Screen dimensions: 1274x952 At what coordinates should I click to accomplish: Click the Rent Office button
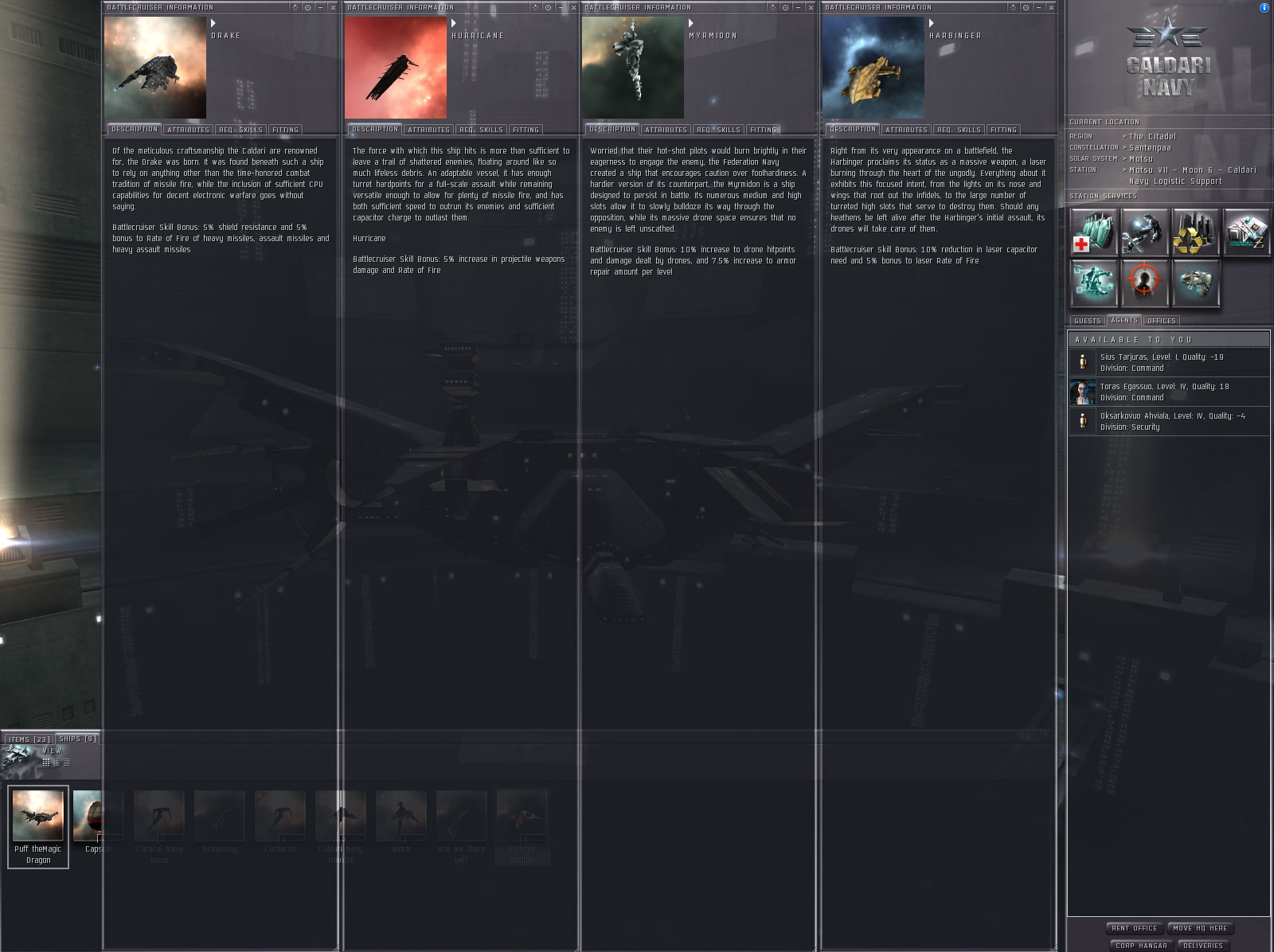pyautogui.click(x=1135, y=928)
